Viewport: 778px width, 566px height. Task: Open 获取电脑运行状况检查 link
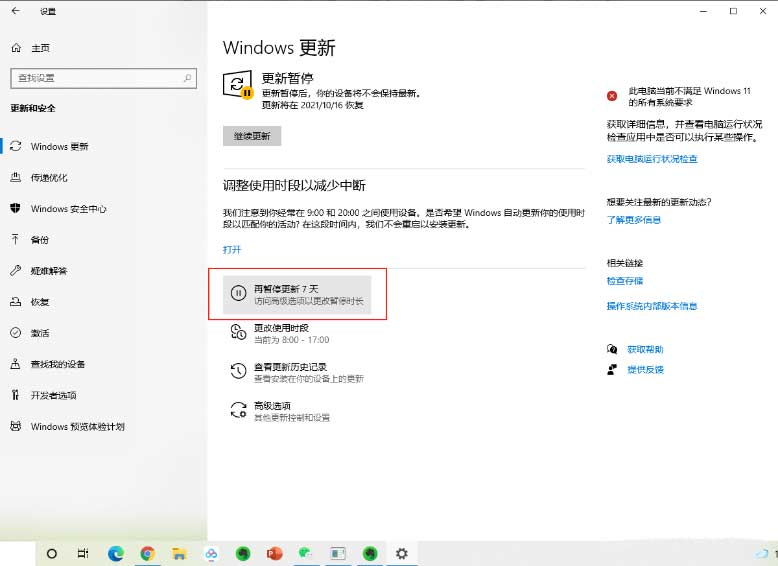click(652, 159)
